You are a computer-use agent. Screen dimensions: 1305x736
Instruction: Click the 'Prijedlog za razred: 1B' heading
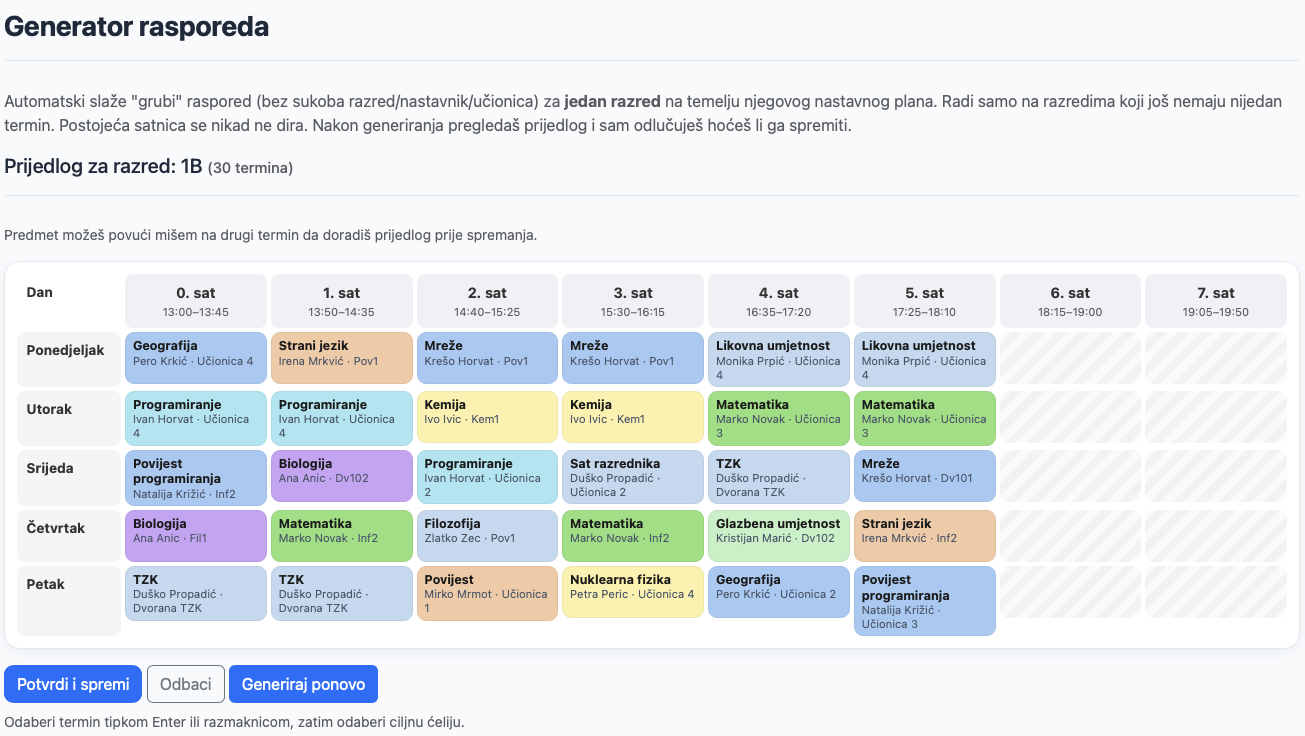point(149,166)
